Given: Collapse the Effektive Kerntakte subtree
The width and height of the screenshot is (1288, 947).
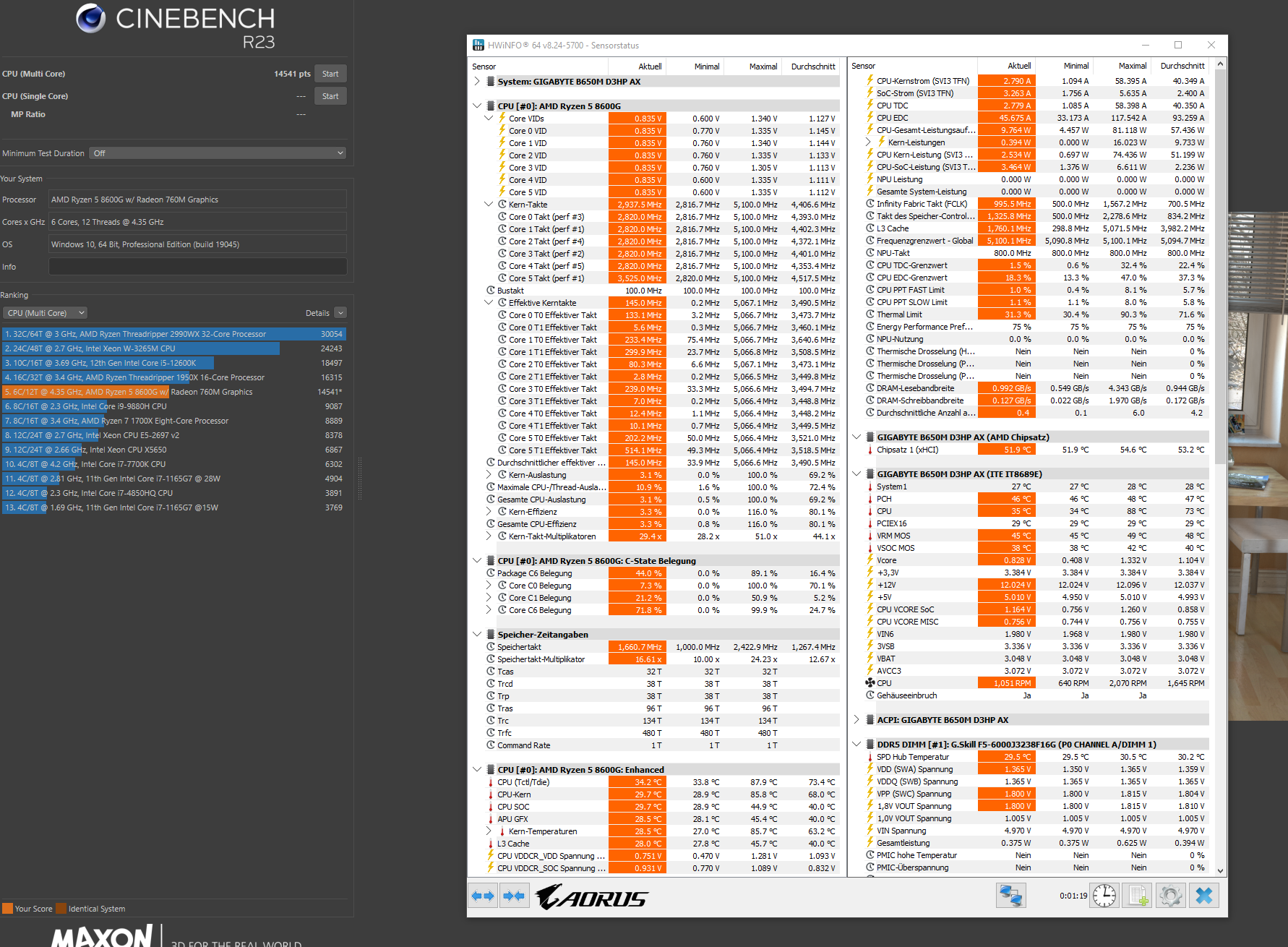Looking at the screenshot, I should 489,303.
